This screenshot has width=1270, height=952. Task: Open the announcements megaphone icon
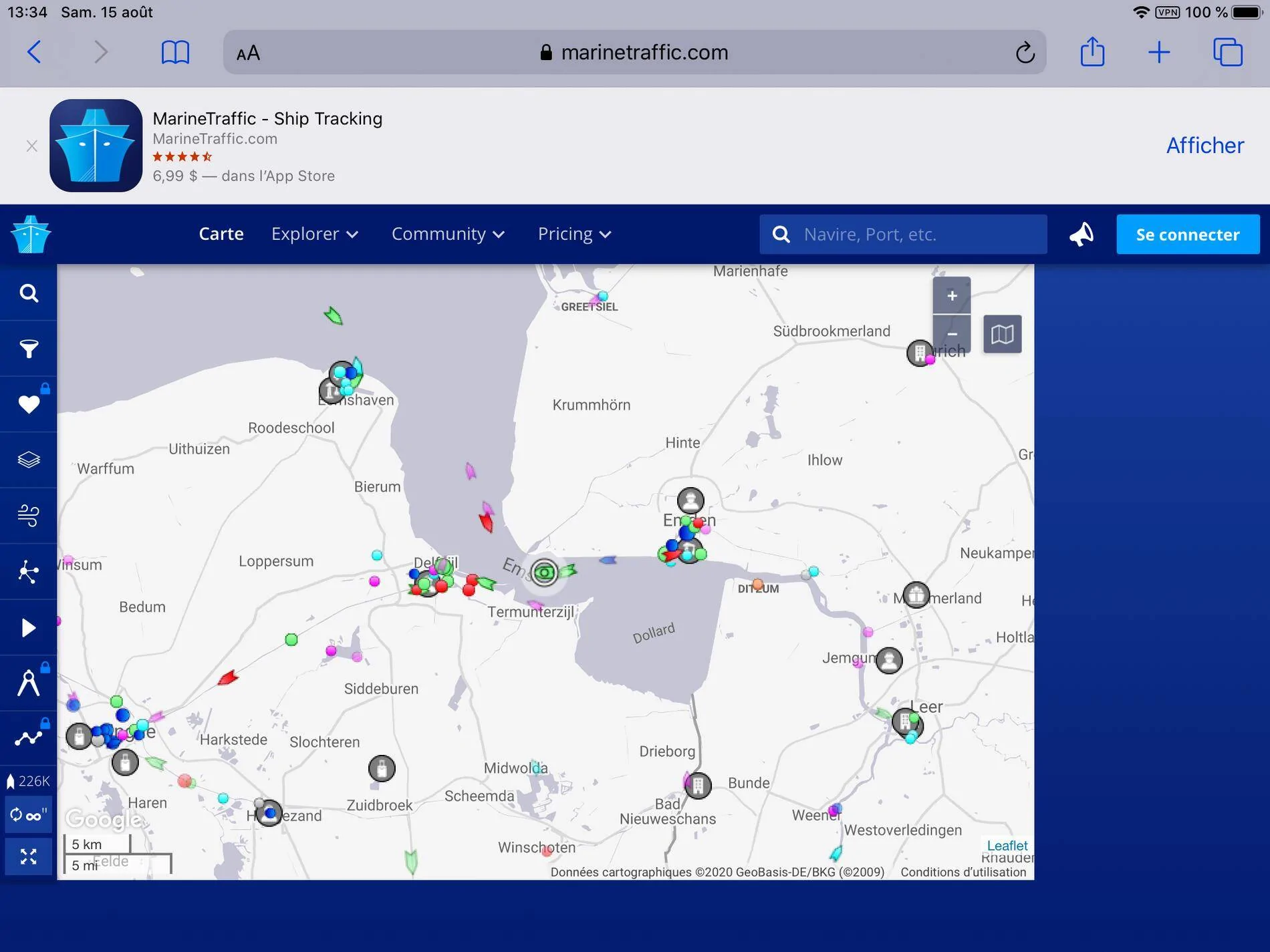point(1082,234)
